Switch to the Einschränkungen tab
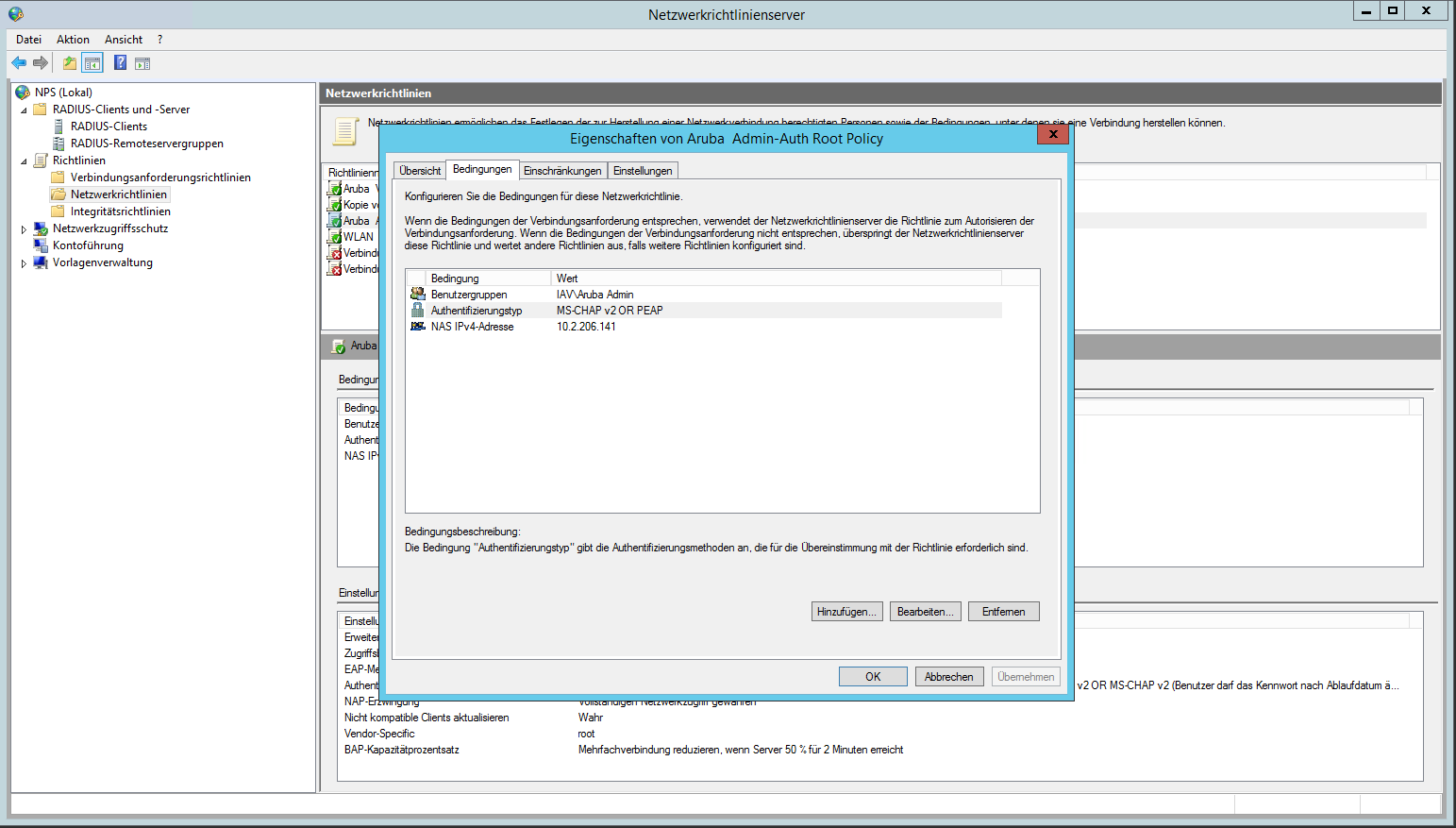This screenshot has width=1456, height=828. click(x=562, y=171)
